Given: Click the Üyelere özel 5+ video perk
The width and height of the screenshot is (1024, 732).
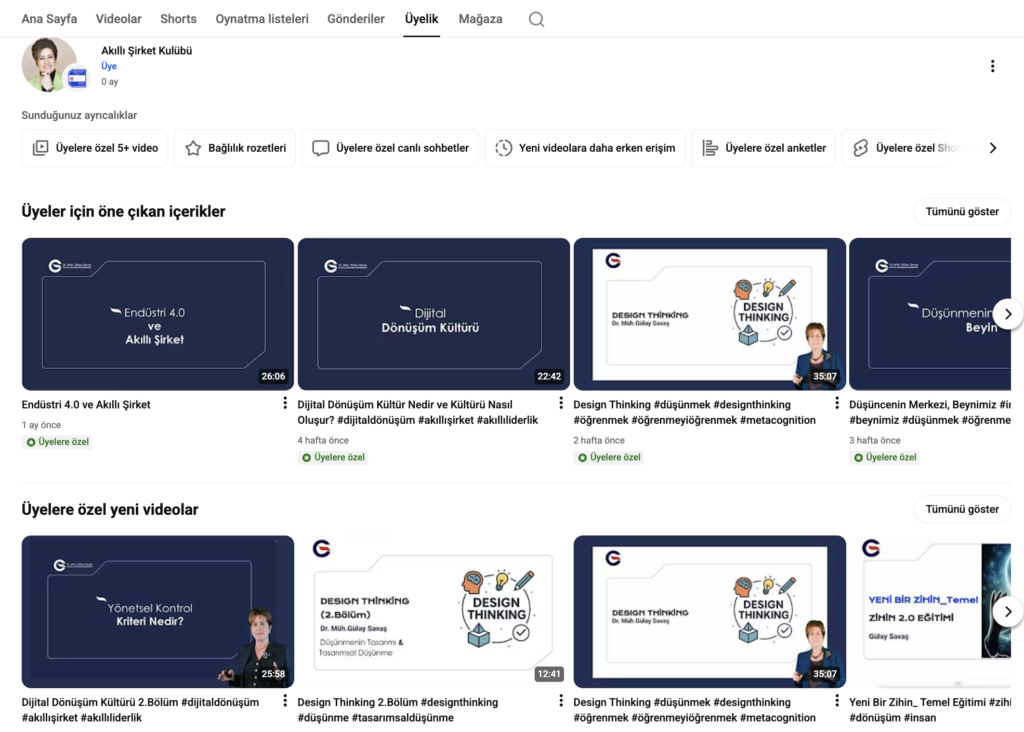Looking at the screenshot, I should click(95, 148).
